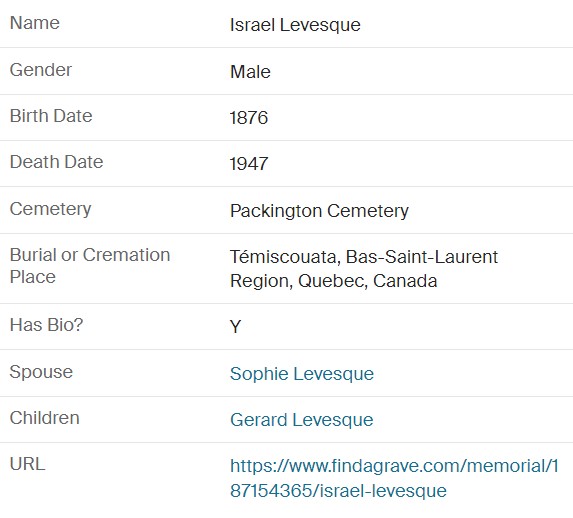Click the Has Bio? label

pos(47,325)
